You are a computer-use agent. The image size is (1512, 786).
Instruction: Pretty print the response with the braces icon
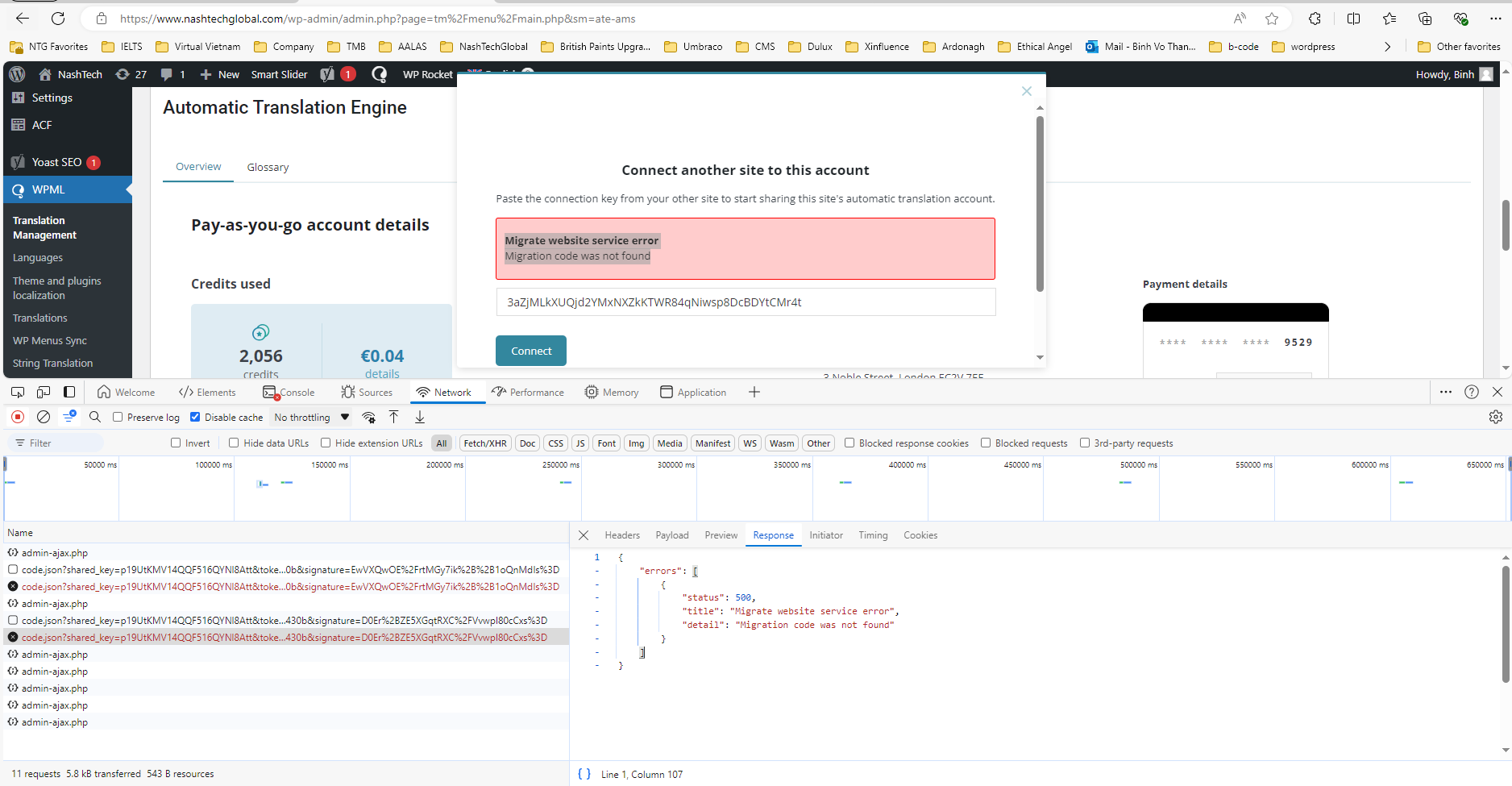[x=584, y=774]
